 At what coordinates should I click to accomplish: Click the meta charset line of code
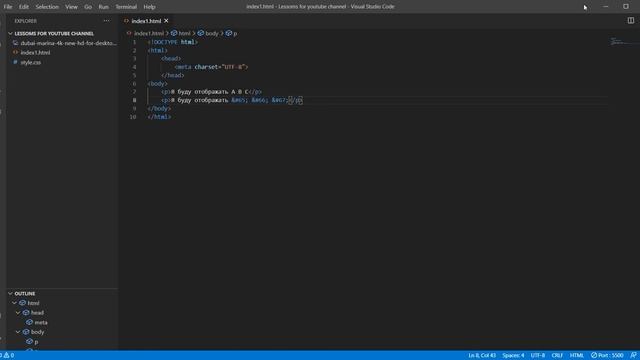pyautogui.click(x=211, y=67)
